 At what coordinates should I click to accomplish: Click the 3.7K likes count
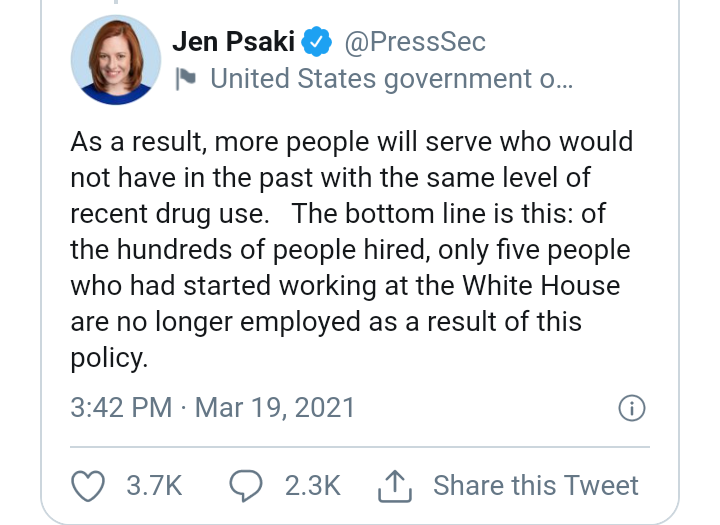[x=154, y=486]
